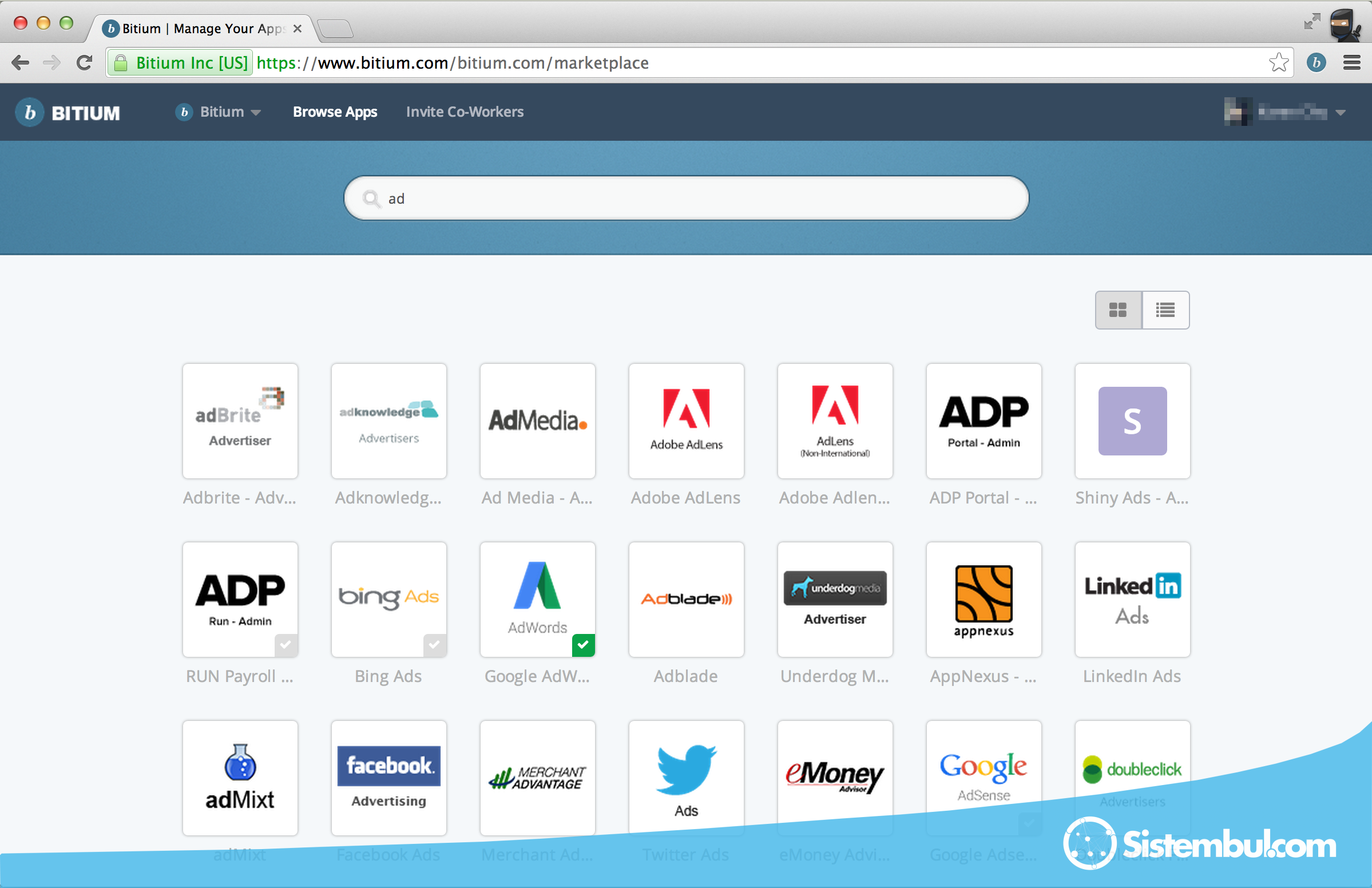Image resolution: width=1372 pixels, height=888 pixels.
Task: Select the AdMedia app icon
Action: click(x=537, y=421)
